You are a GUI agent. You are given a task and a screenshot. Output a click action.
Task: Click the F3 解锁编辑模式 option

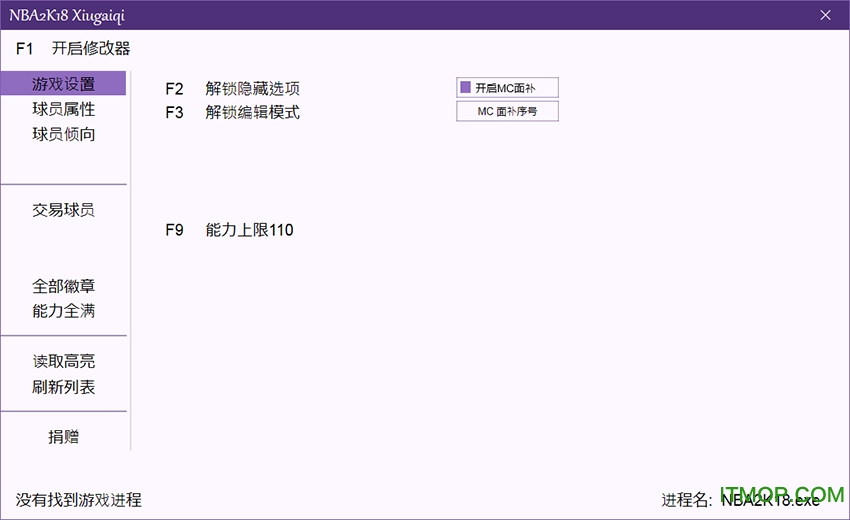[x=233, y=112]
